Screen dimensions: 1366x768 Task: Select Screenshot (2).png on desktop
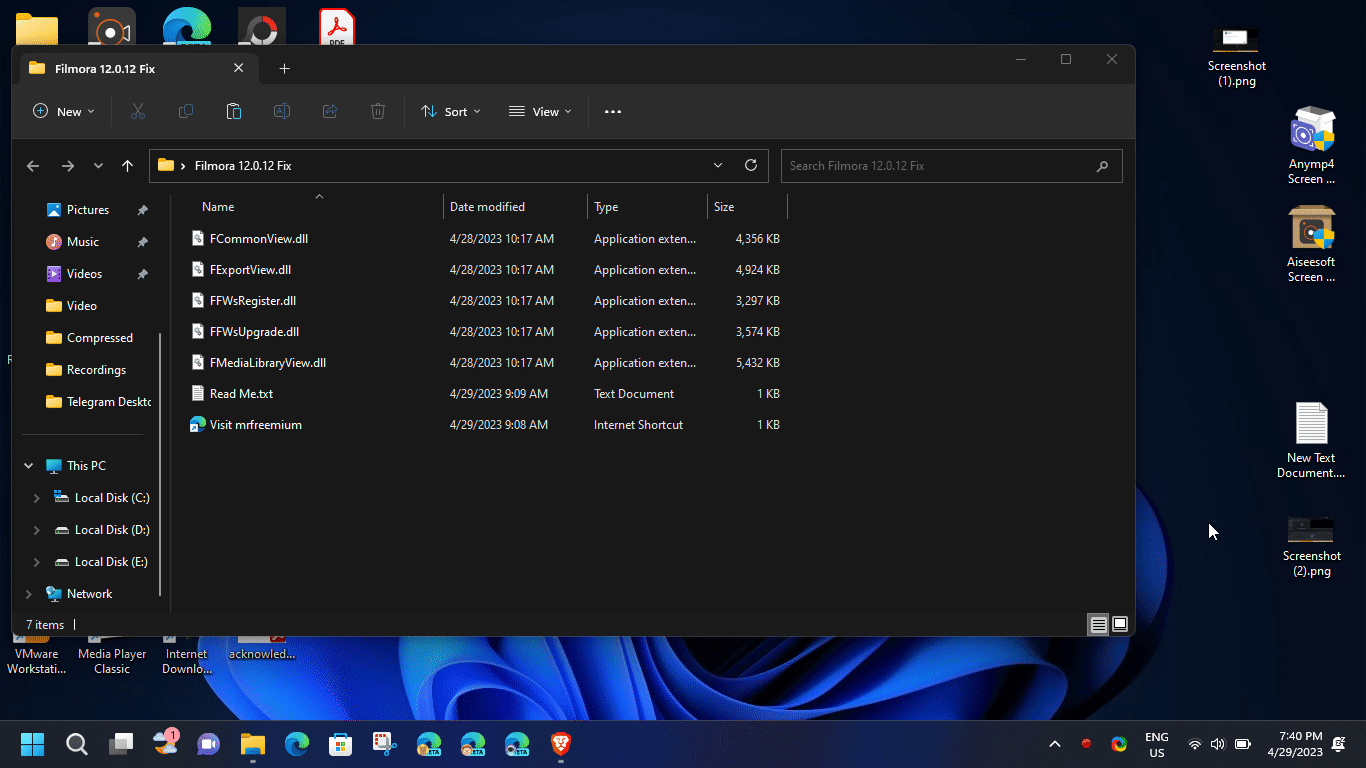tap(1311, 547)
